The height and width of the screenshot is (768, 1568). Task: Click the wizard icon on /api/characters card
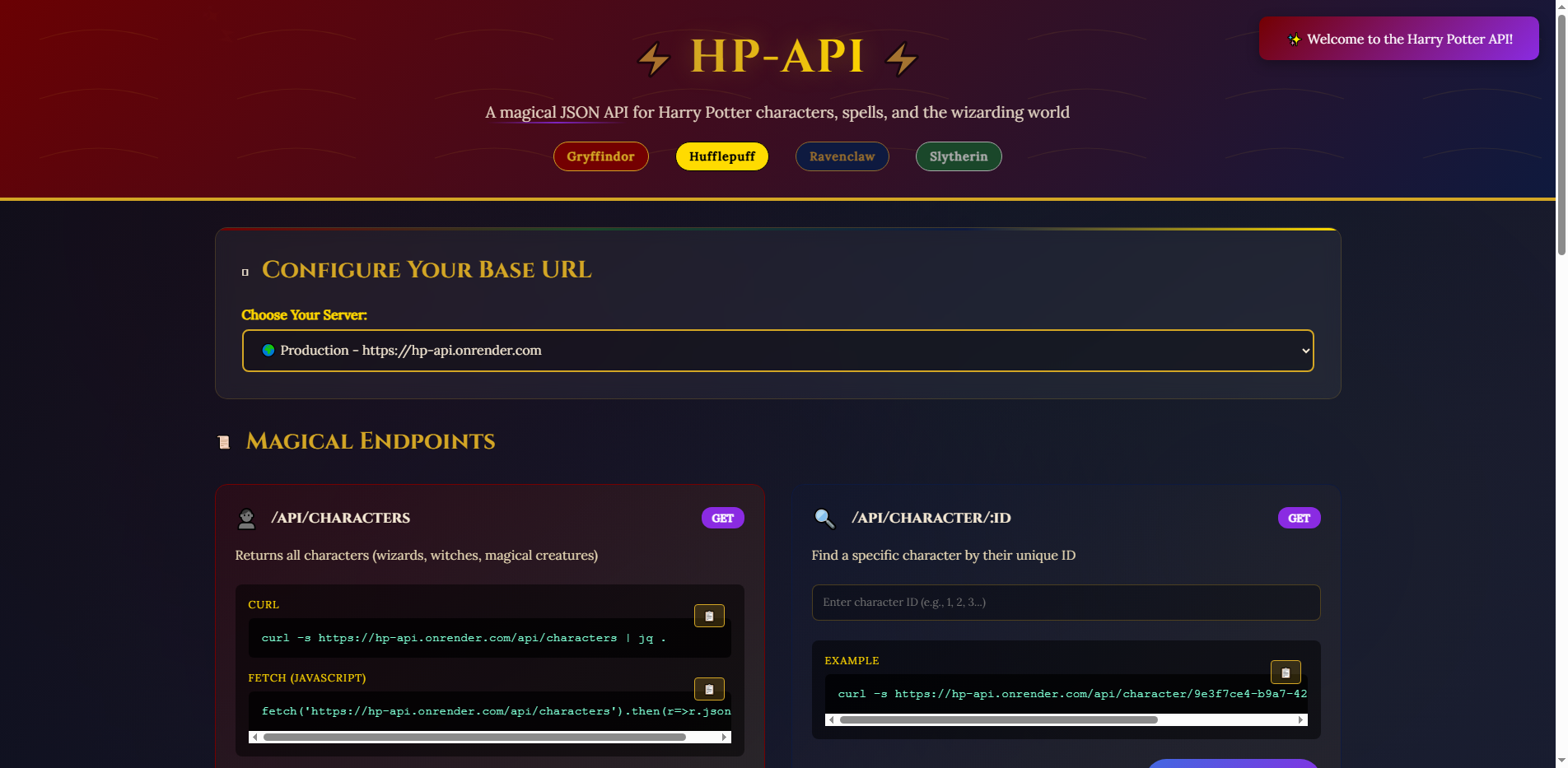(x=246, y=517)
